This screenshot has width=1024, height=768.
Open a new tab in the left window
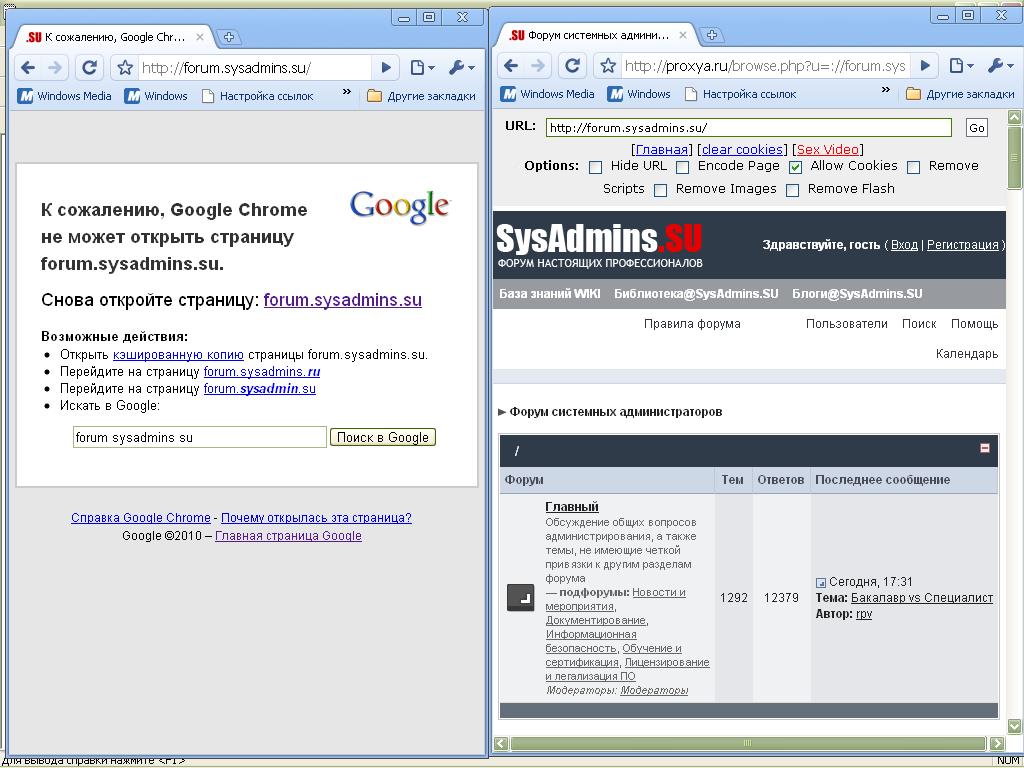[229, 37]
